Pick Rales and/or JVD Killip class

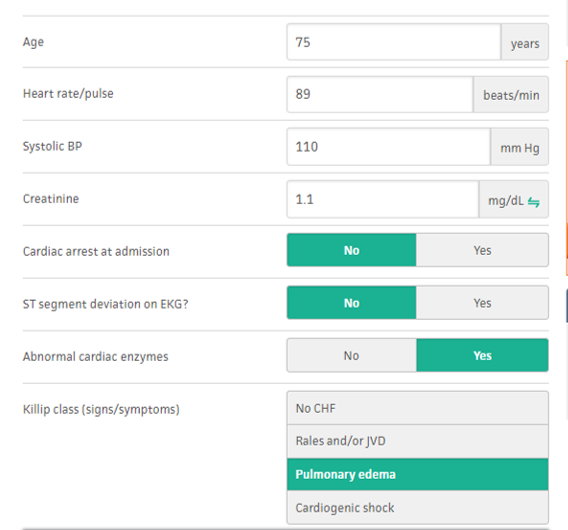[x=418, y=441]
